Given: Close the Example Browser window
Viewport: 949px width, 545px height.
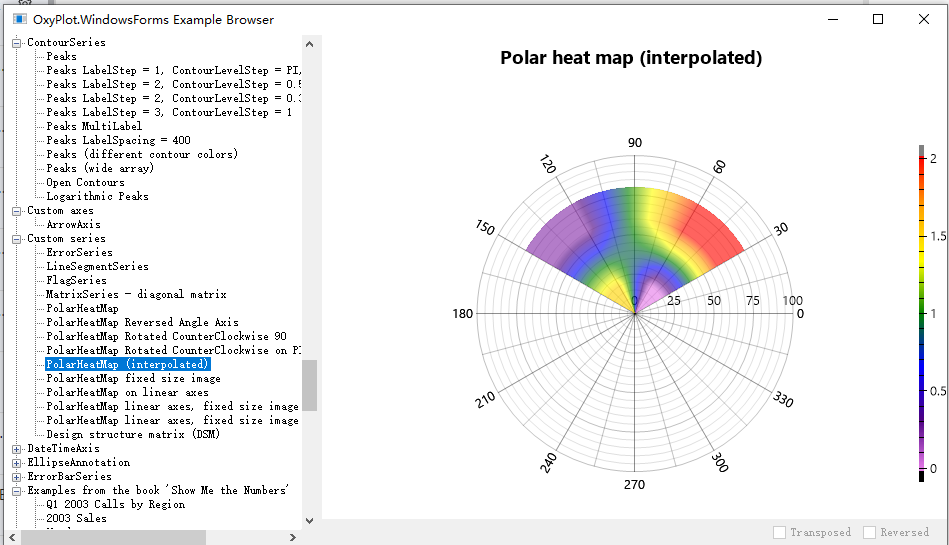Looking at the screenshot, I should point(924,19).
